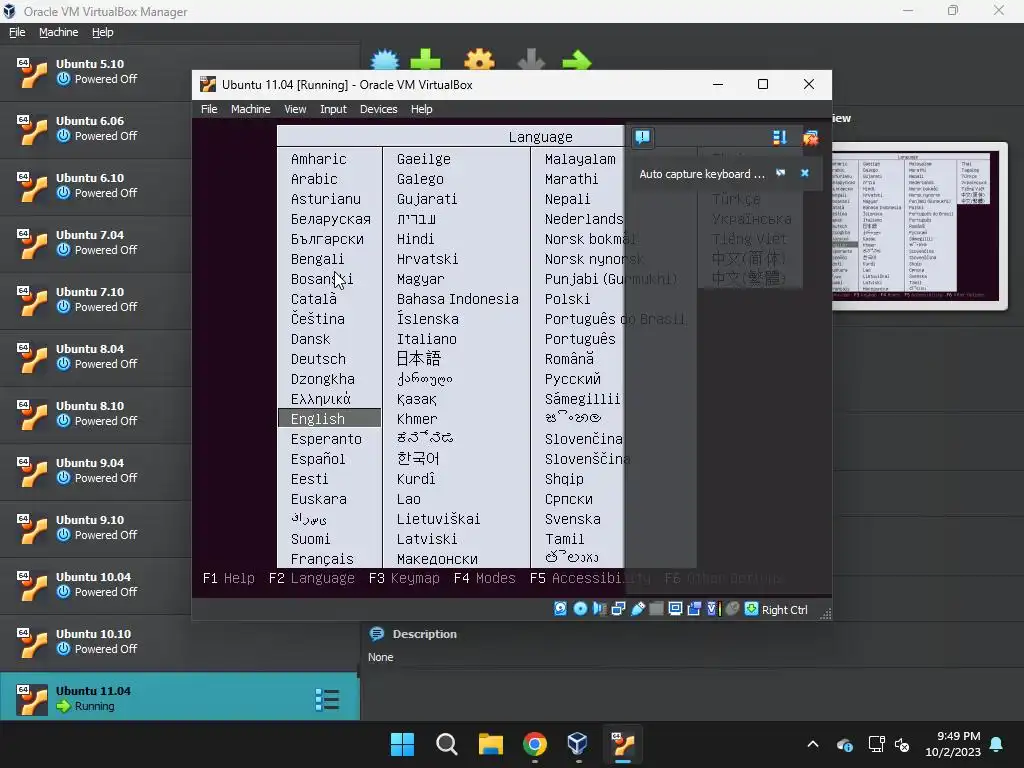Image resolution: width=1024 pixels, height=768 pixels.
Task: Dismiss the Auto capture keyboard notification
Action: pos(805,173)
